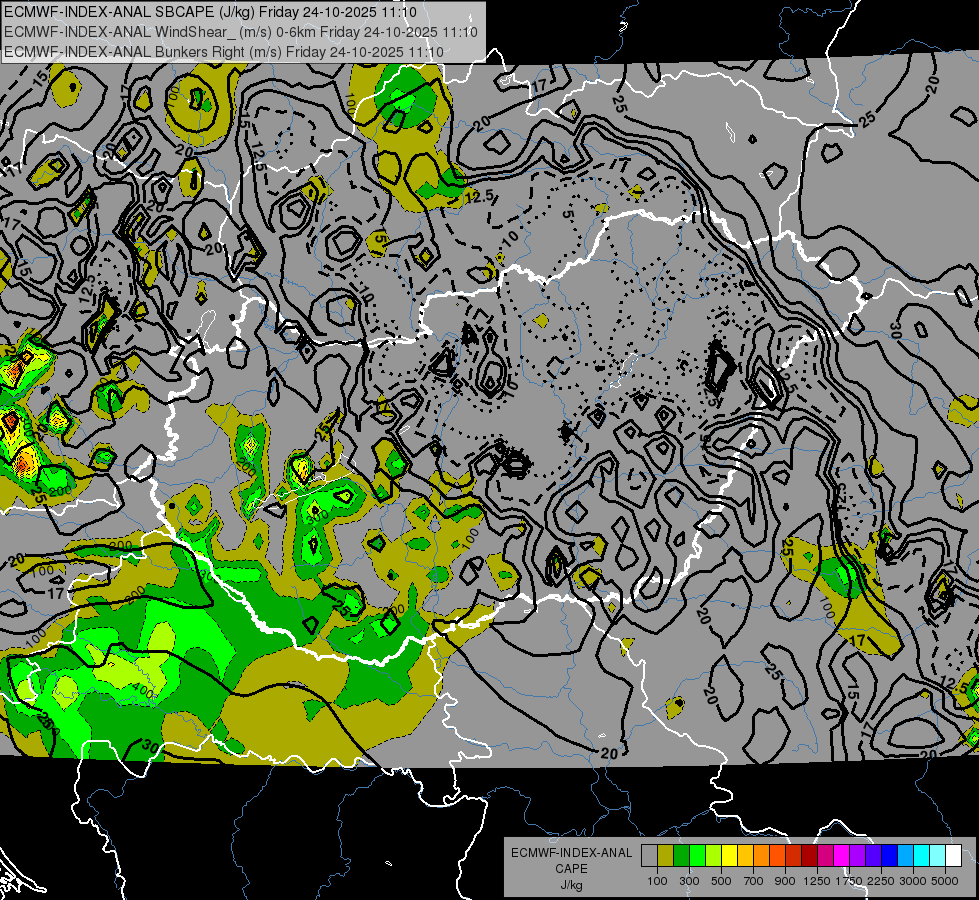Click the 900 legend tick label
The height and width of the screenshot is (900, 979).
[785, 881]
